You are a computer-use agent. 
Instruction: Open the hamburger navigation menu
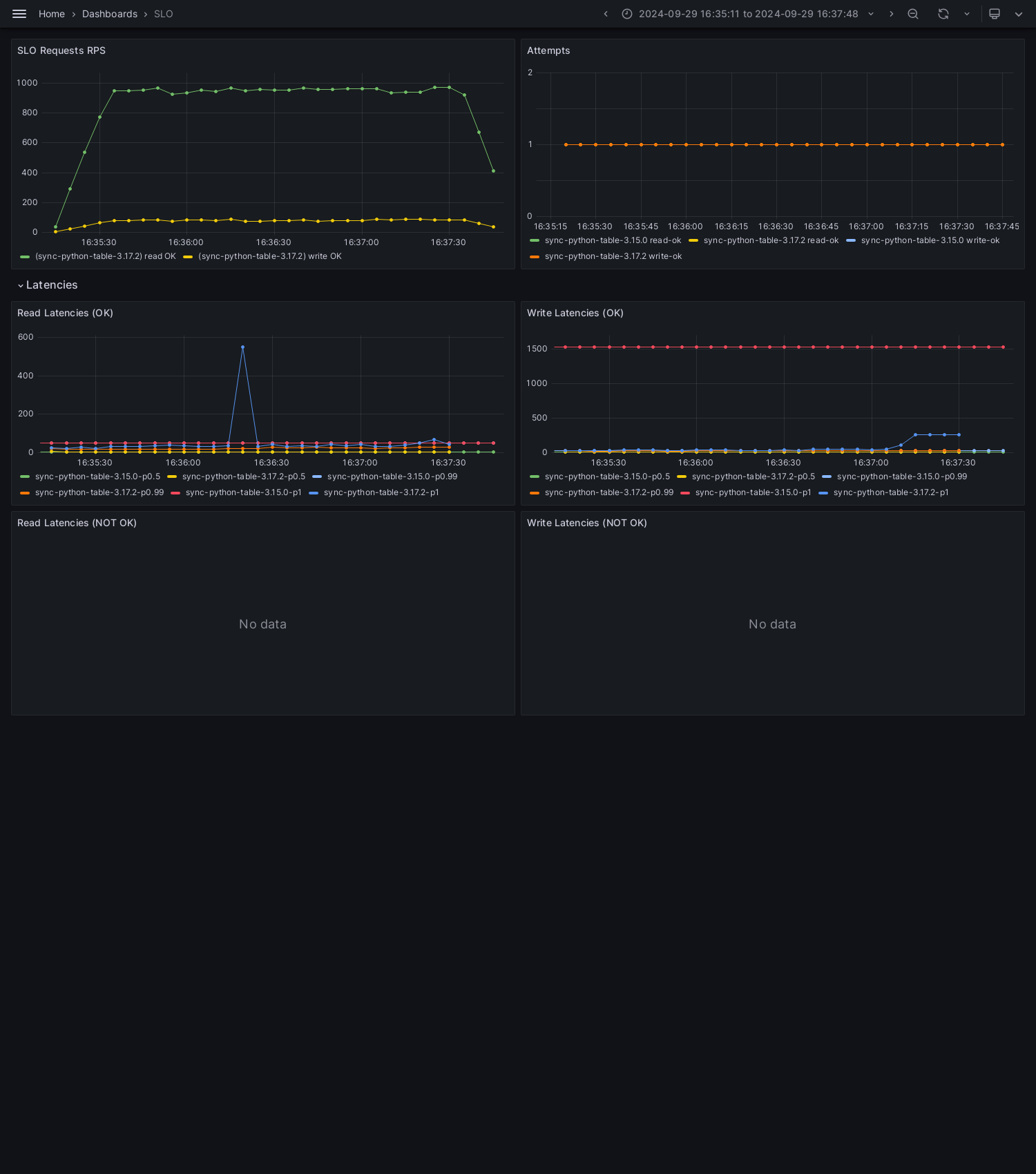19,14
